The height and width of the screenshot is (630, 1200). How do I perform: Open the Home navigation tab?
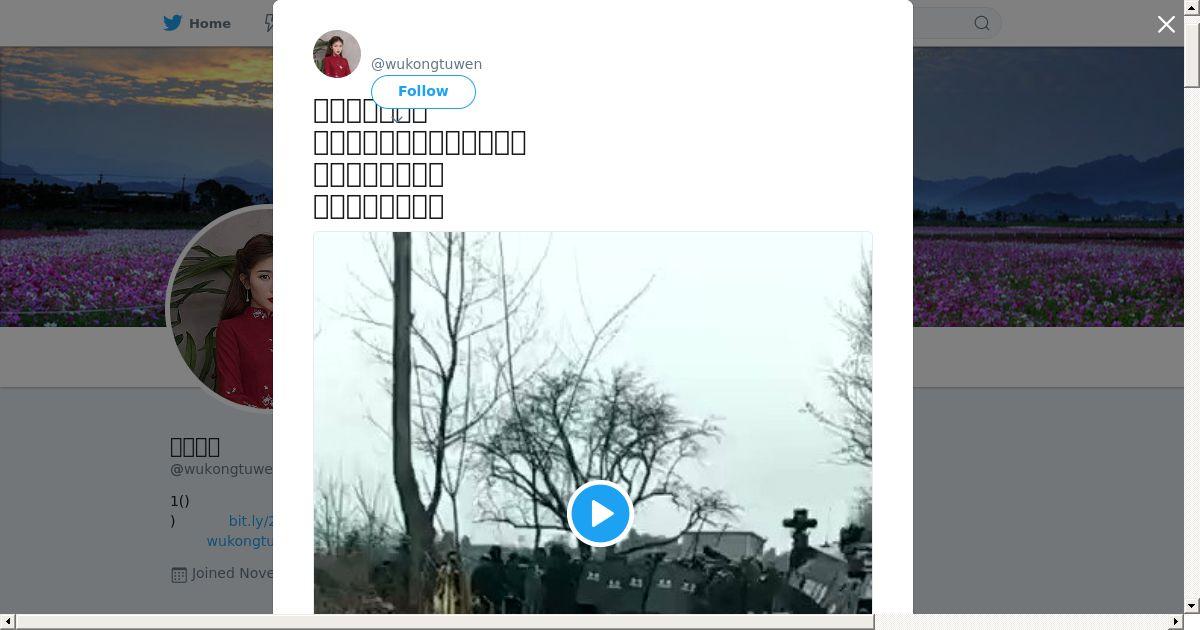tap(197, 23)
